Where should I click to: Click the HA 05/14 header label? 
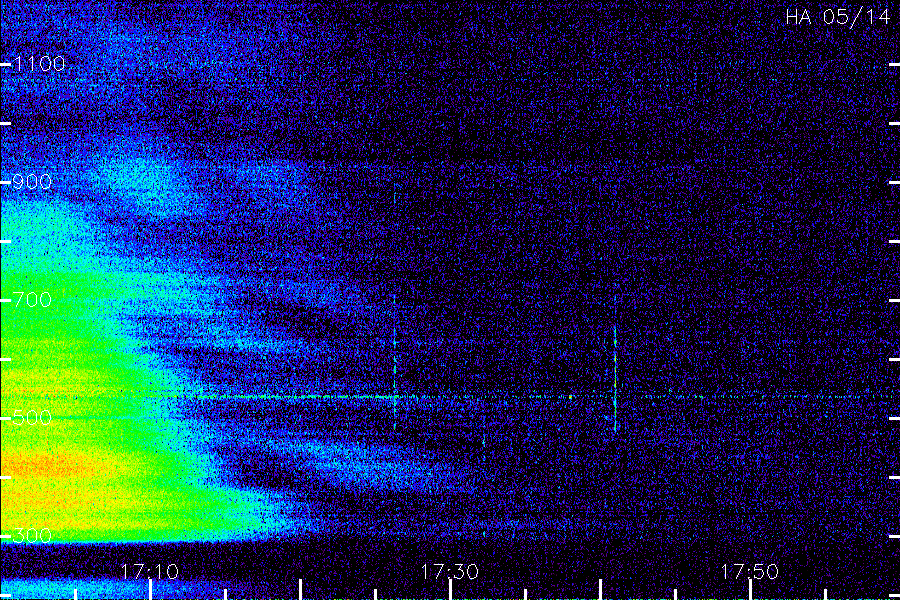[x=837, y=17]
